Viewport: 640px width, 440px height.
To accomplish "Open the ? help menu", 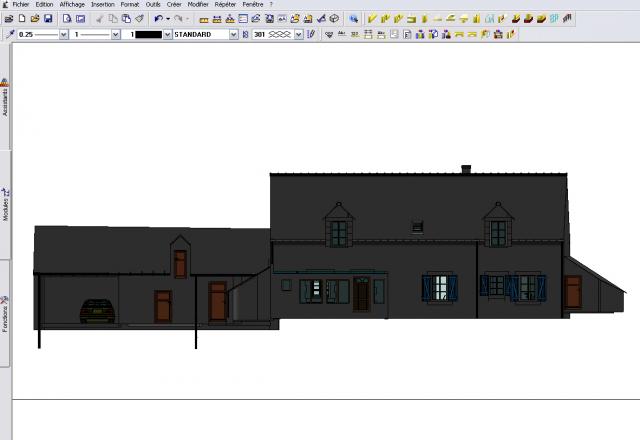I will click(271, 4).
